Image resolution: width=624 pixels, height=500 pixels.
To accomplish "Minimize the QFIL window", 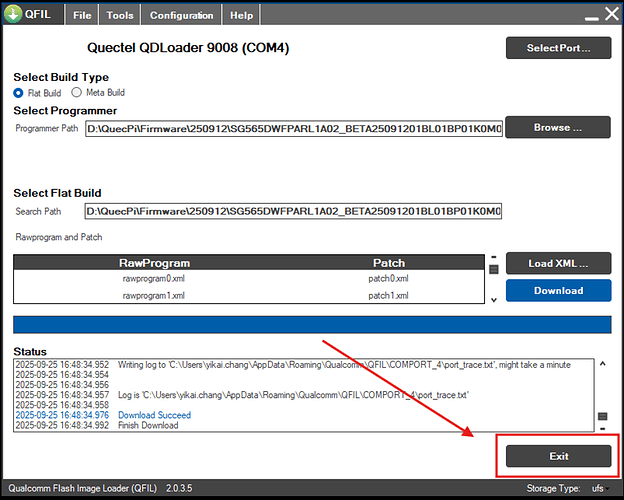I will tap(592, 18).
